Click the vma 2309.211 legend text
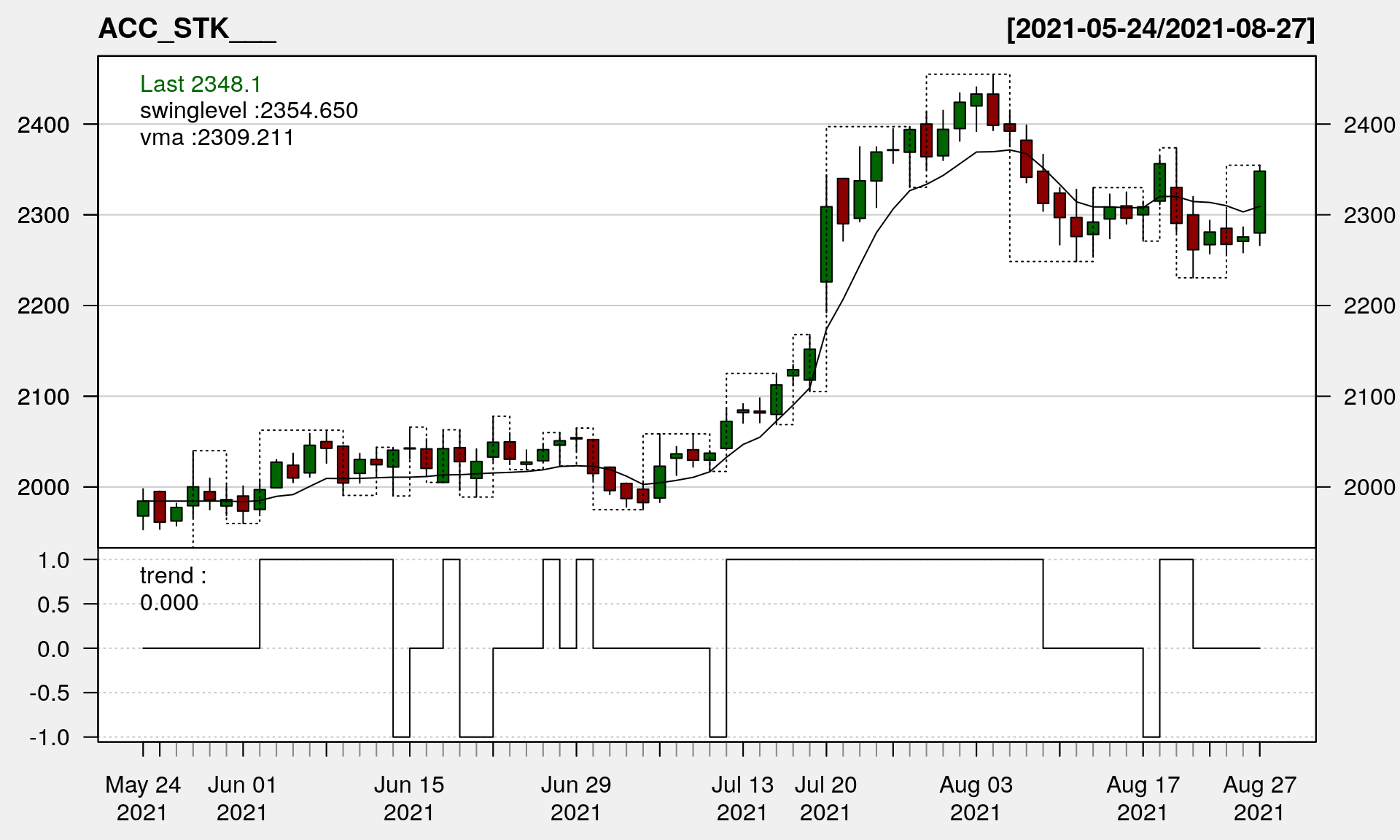Viewport: 1400px width, 840px height. click(217, 137)
